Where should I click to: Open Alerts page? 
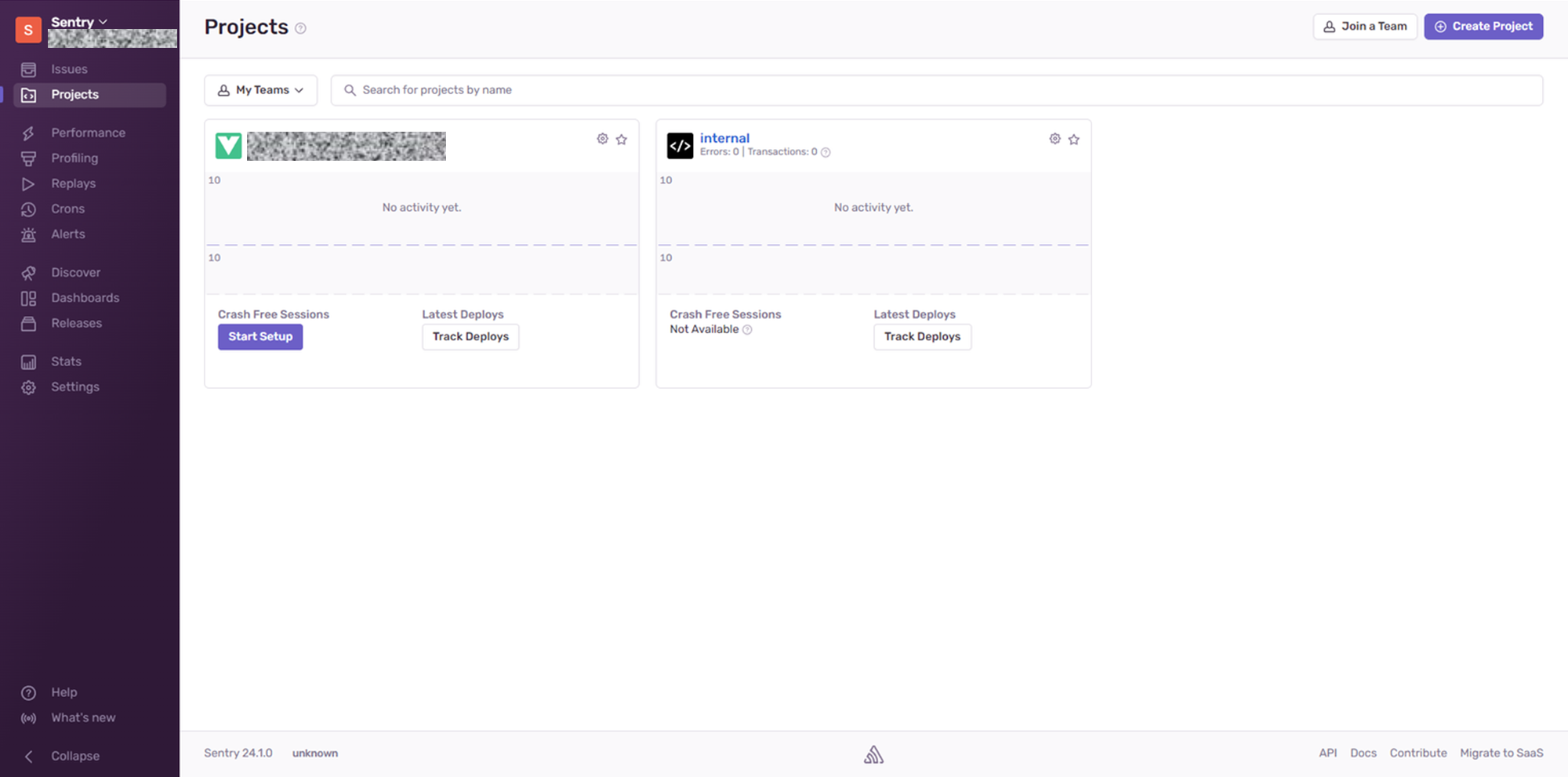68,234
